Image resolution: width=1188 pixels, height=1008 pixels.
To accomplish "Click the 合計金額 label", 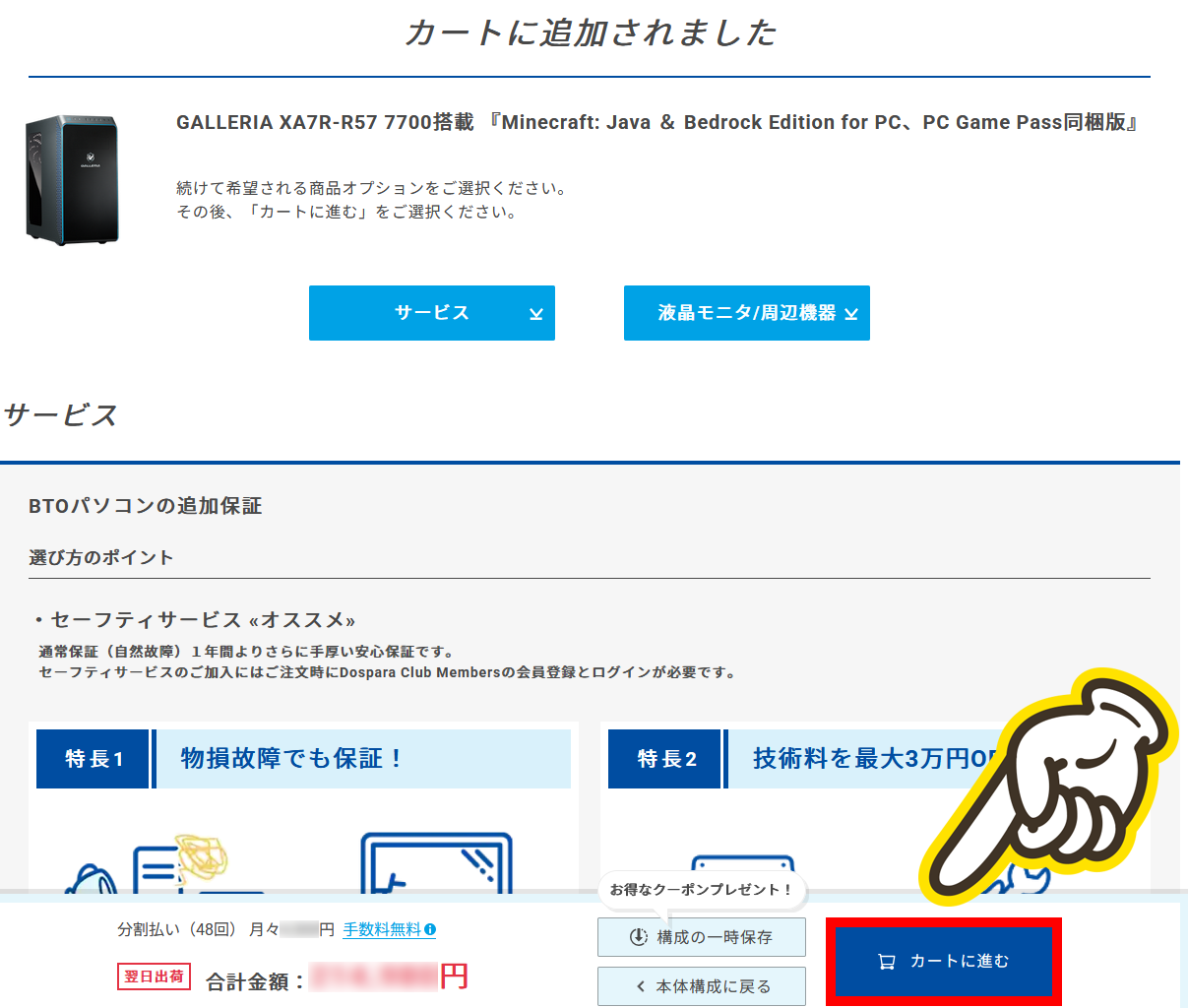I will click(254, 981).
